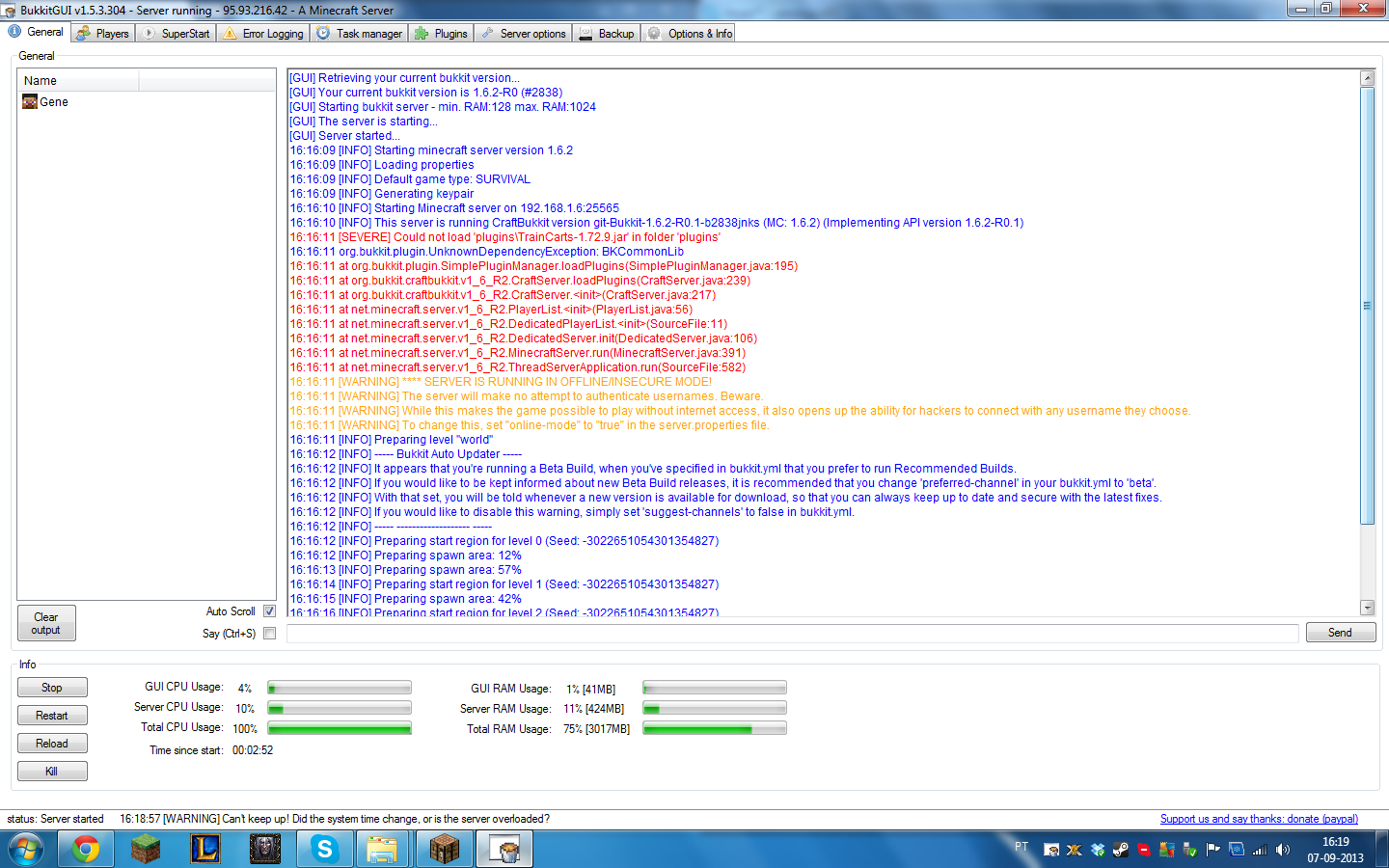This screenshot has height=868, width=1389.
Task: Click the SuperStart play arrow icon
Action: coord(147,32)
